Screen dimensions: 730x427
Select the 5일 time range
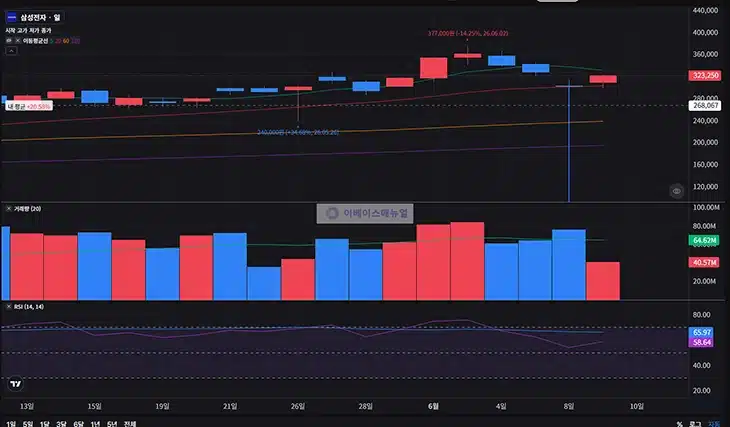28,424
